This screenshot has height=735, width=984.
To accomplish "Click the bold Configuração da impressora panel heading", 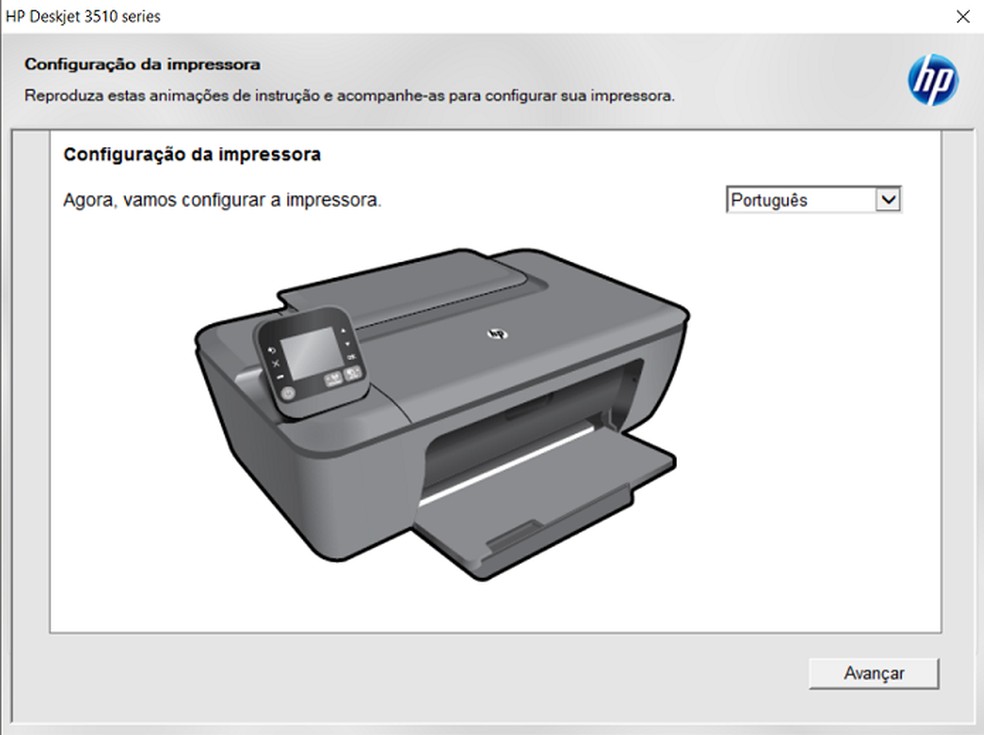I will coord(192,155).
